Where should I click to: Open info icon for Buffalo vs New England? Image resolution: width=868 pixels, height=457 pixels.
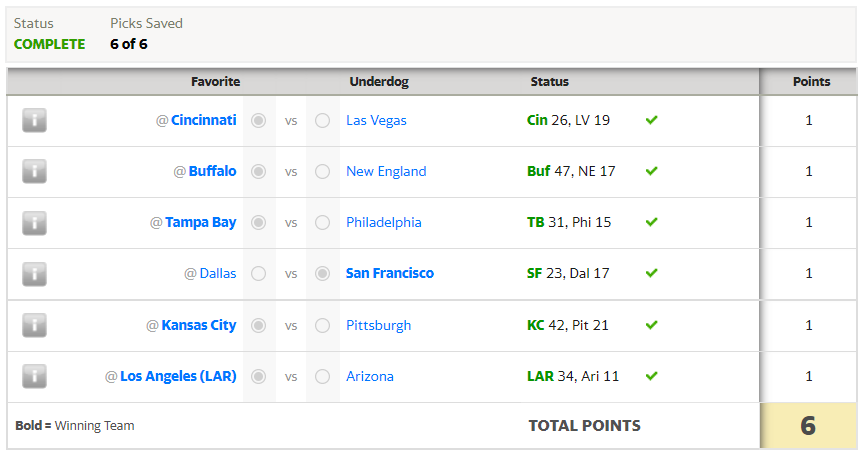[x=34, y=171]
